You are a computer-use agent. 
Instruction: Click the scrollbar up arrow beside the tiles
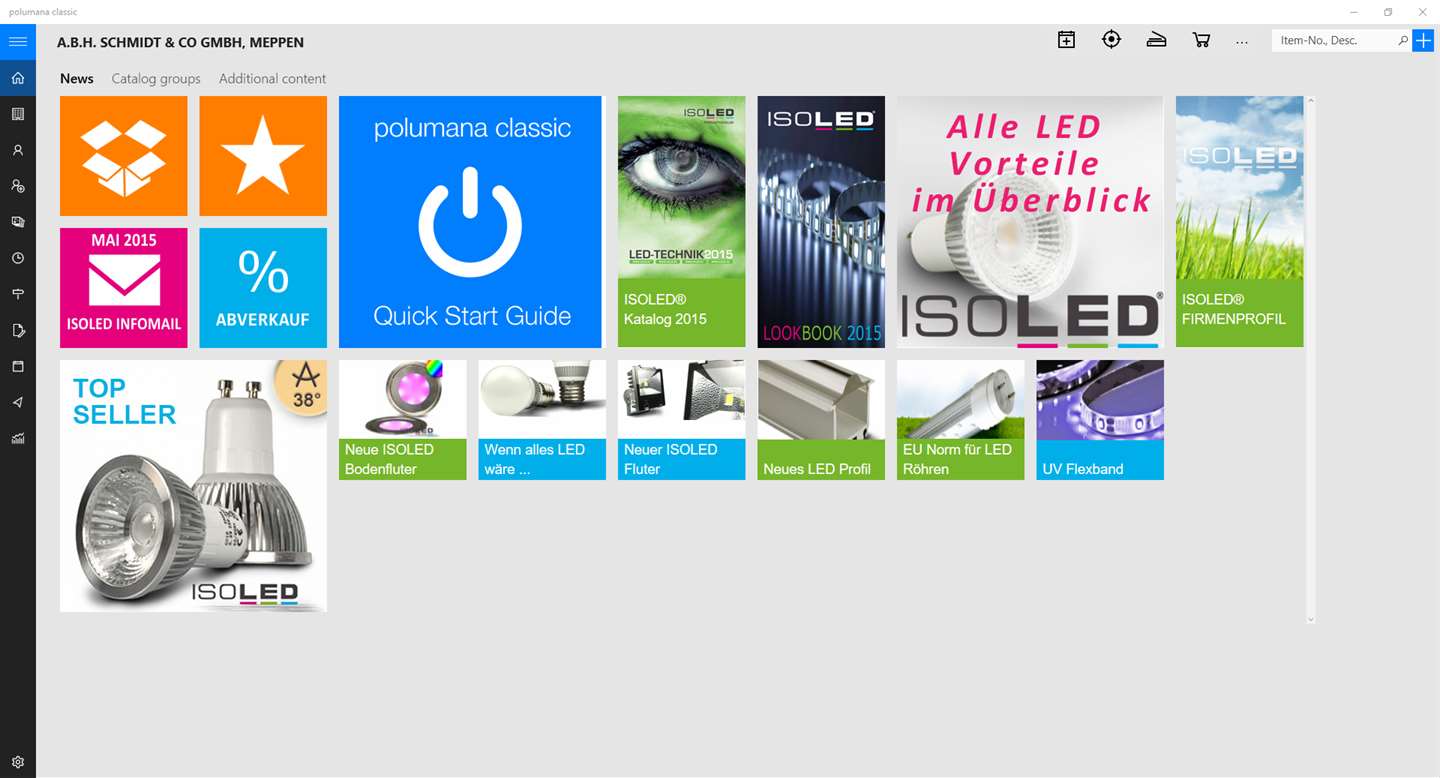[x=1311, y=100]
